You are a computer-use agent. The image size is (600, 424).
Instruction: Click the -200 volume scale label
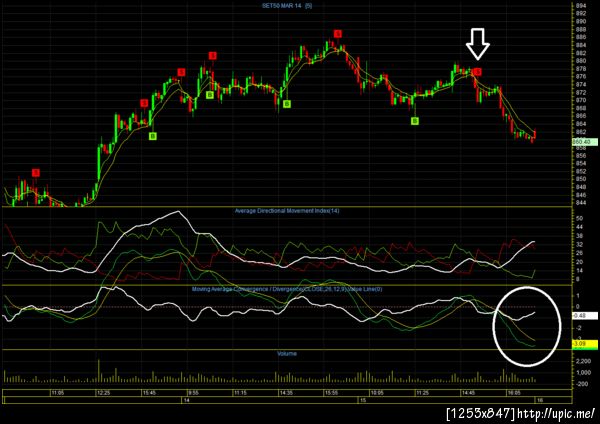[582, 384]
